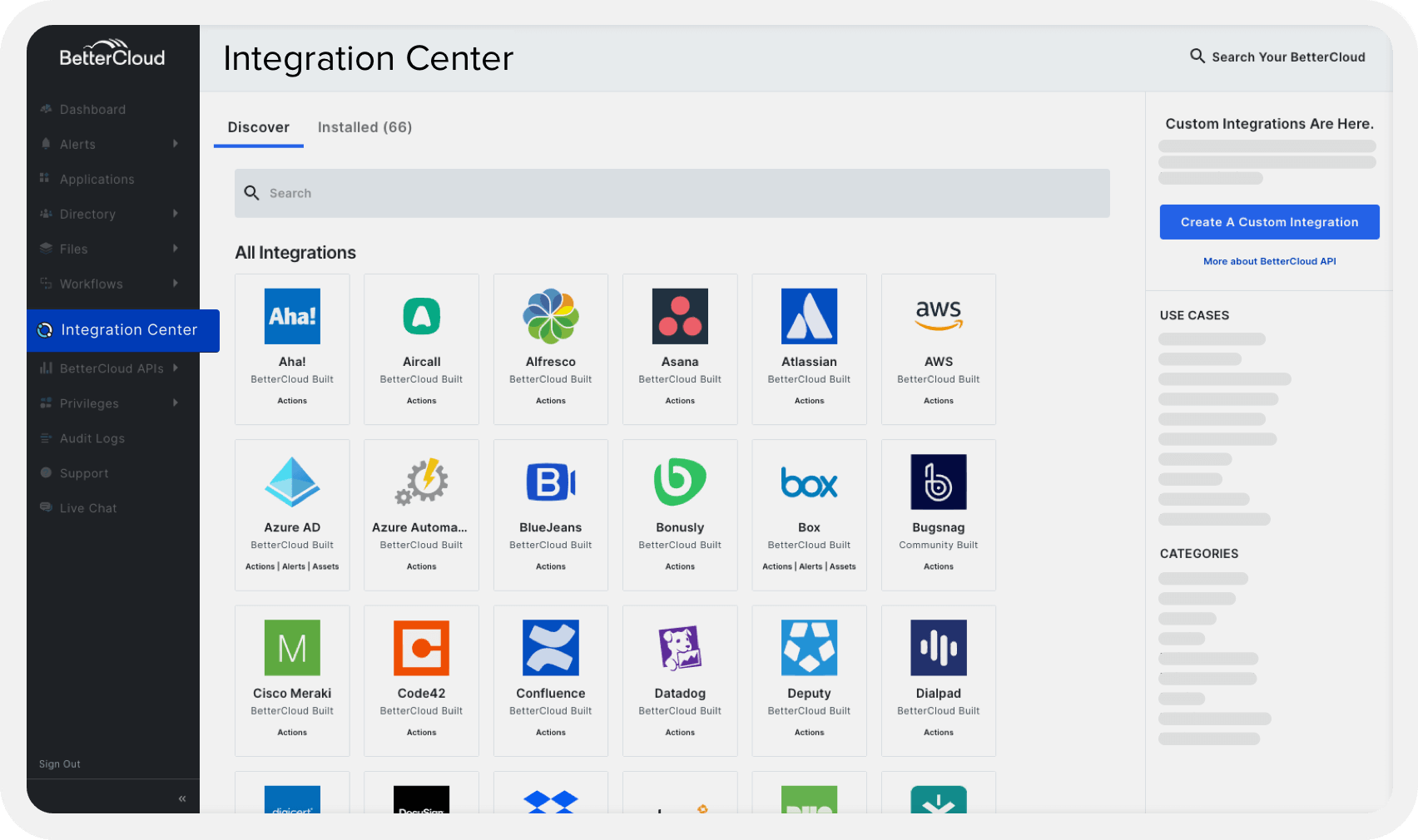Switch to the Installed (66) tab
Screen dimensions: 1418x840
pos(364,127)
